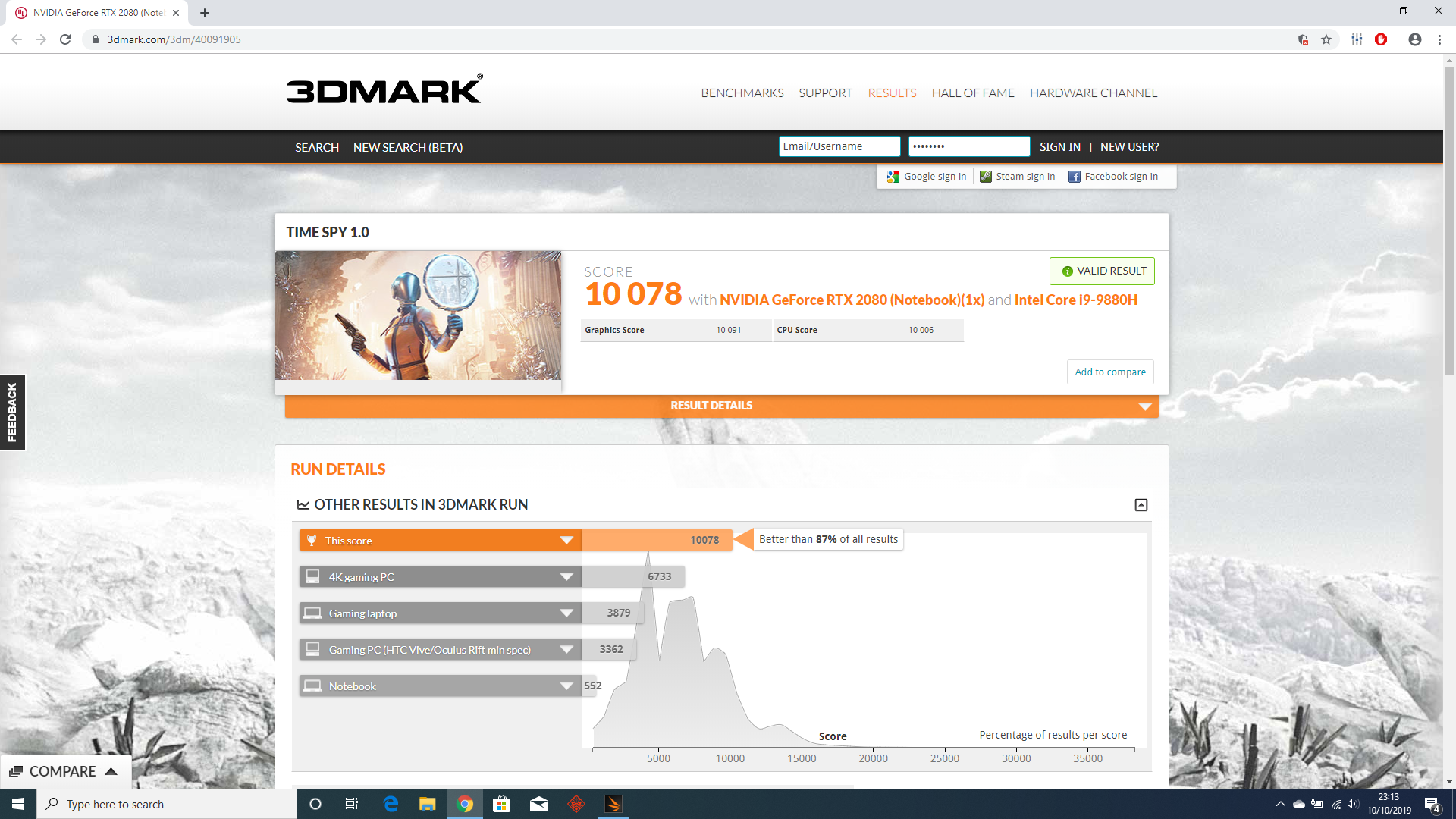The height and width of the screenshot is (819, 1456).
Task: Close the NVIDIA GeForce RTX 2080 tab
Action: 176,13
